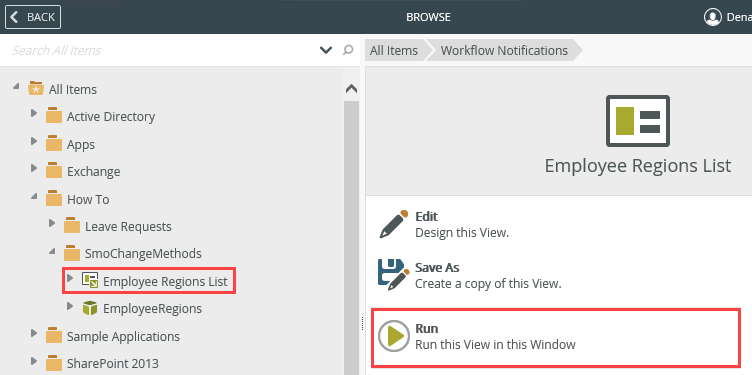Viewport: 752px width, 375px height.
Task: Click the Edit action label
Action: 426,217
